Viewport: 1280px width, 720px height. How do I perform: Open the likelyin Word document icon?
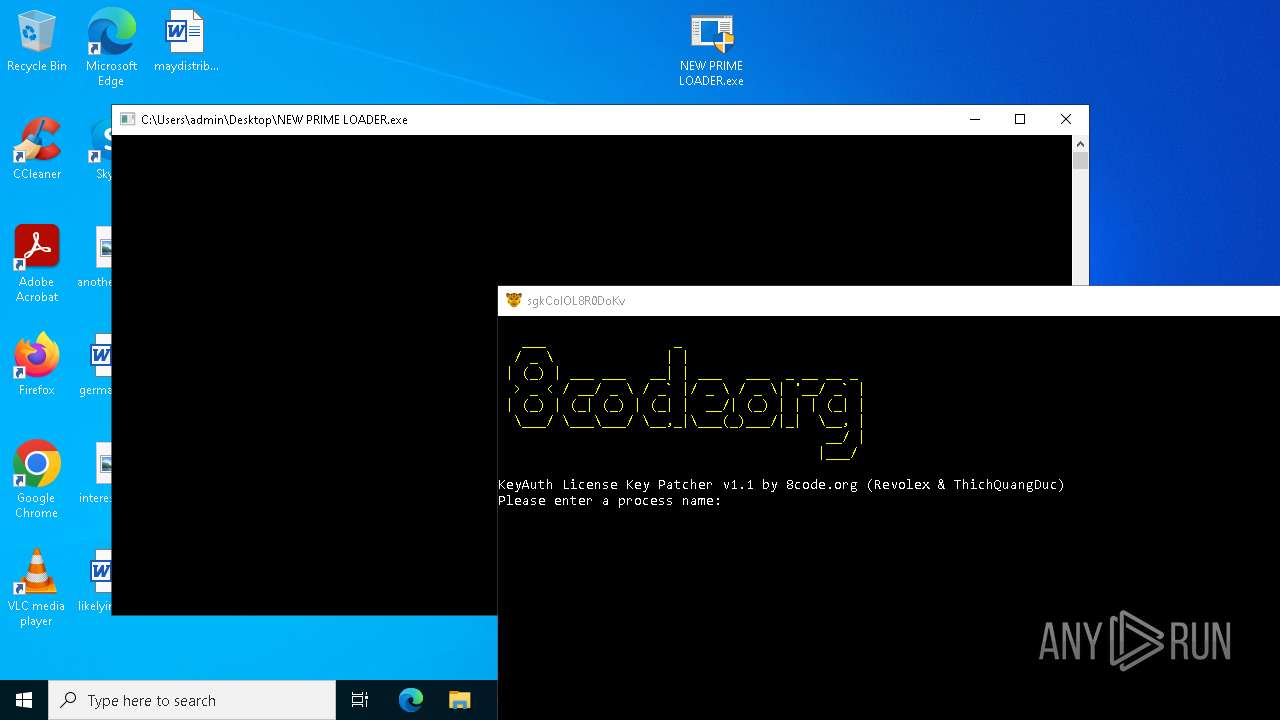point(98,580)
